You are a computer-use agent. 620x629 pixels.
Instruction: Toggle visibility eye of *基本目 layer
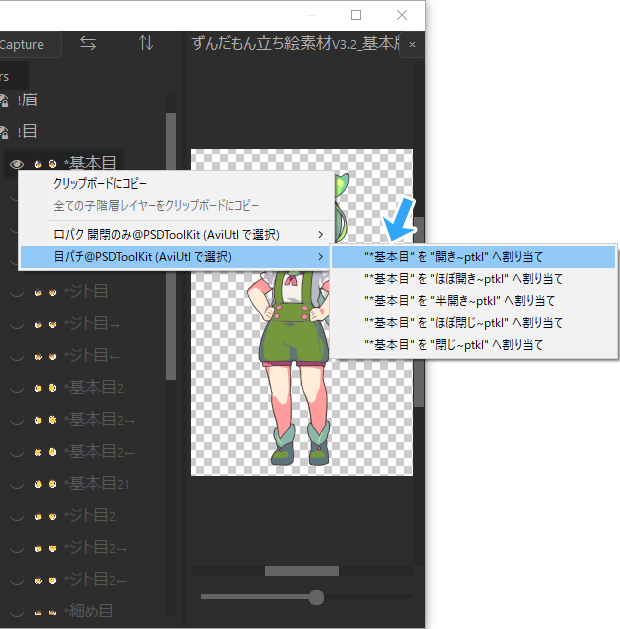(x=17, y=164)
